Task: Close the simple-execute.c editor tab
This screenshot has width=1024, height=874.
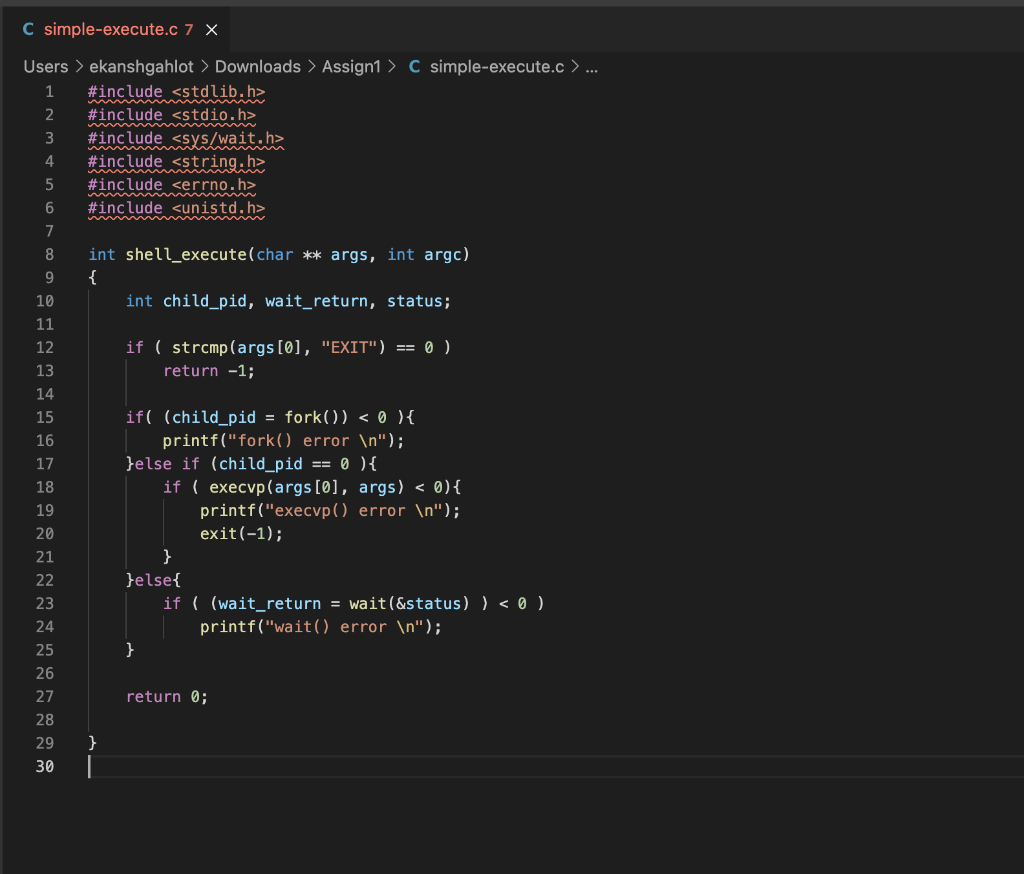Action: (x=211, y=30)
